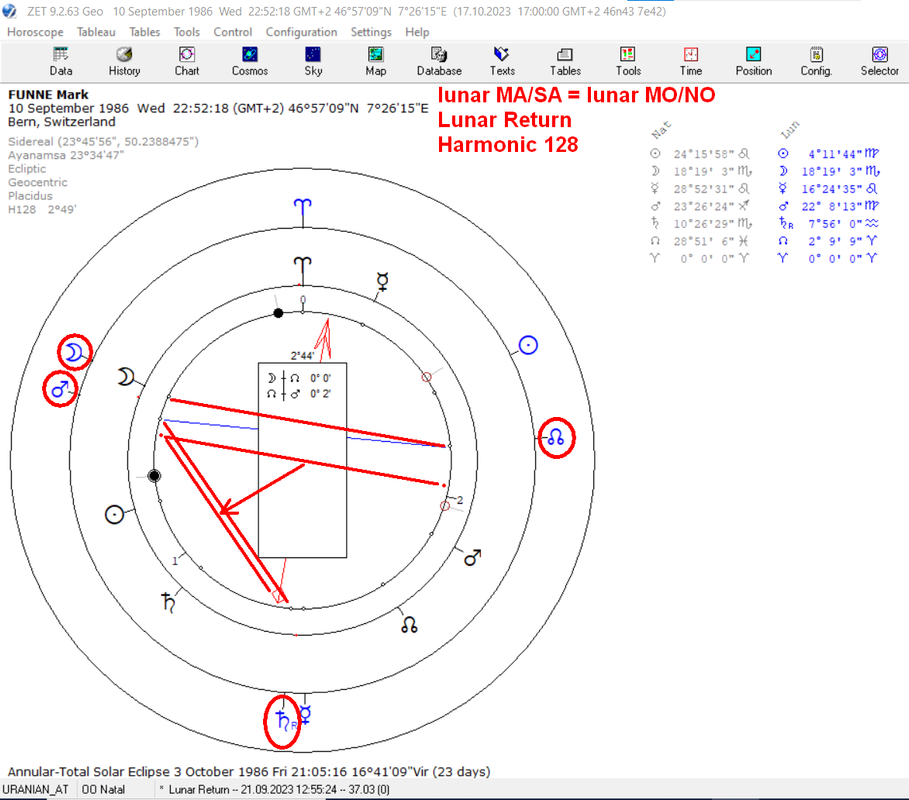
Task: Open the Data toolbar icon
Action: tap(61, 61)
